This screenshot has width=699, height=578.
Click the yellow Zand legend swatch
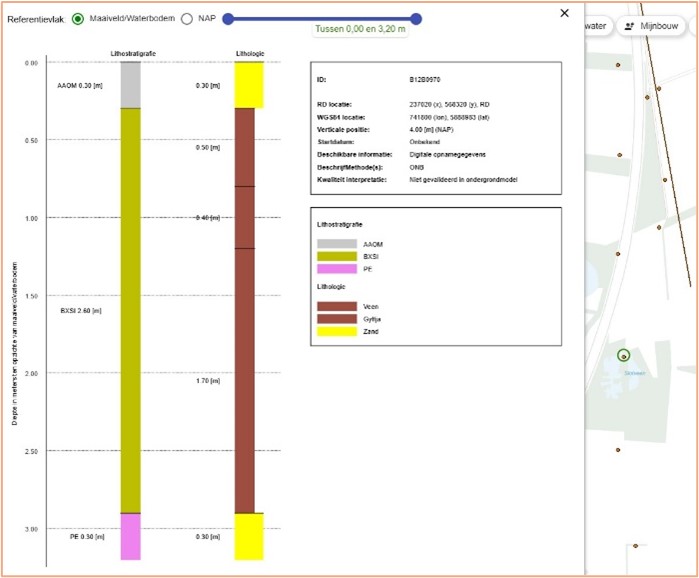[x=335, y=331]
